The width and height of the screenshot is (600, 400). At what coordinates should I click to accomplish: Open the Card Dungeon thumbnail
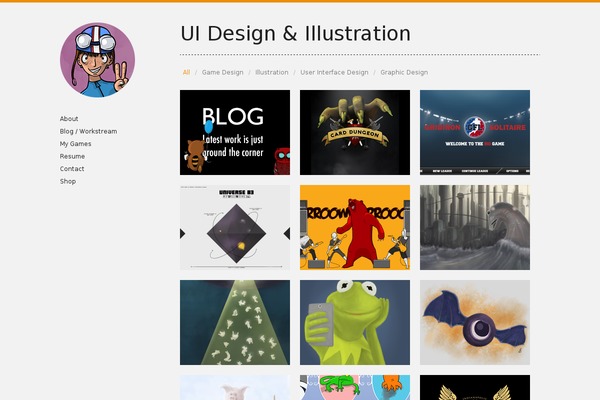click(x=355, y=132)
